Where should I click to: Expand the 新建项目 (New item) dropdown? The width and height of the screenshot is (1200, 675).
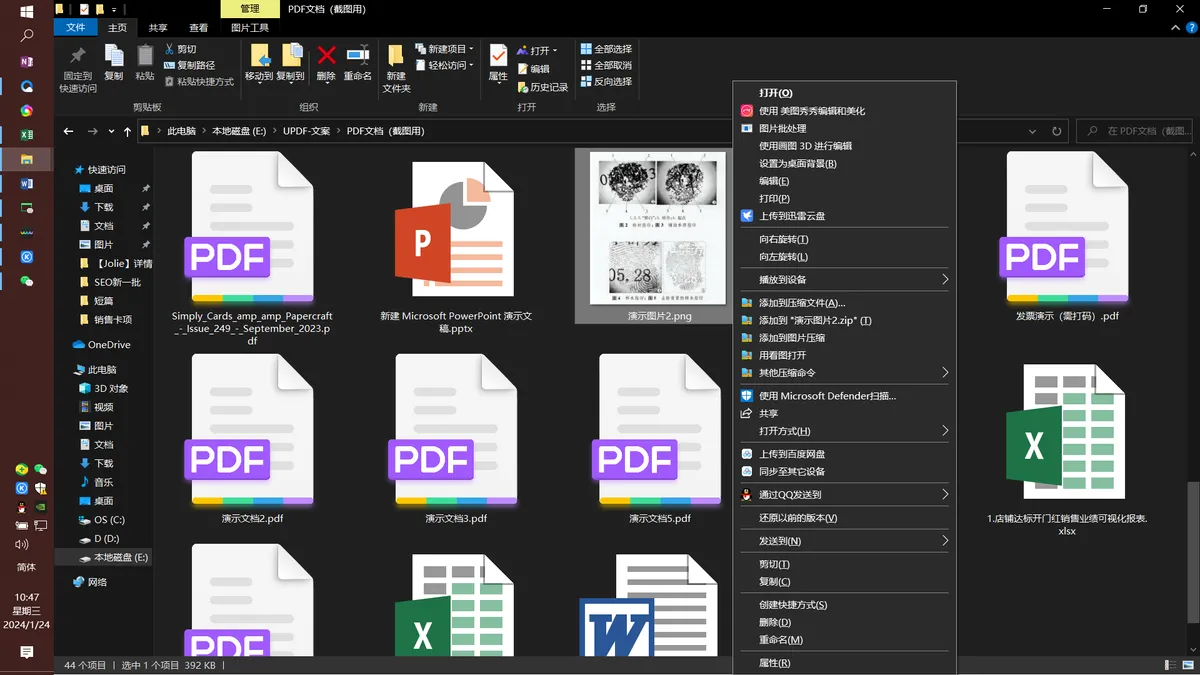tap(444, 49)
